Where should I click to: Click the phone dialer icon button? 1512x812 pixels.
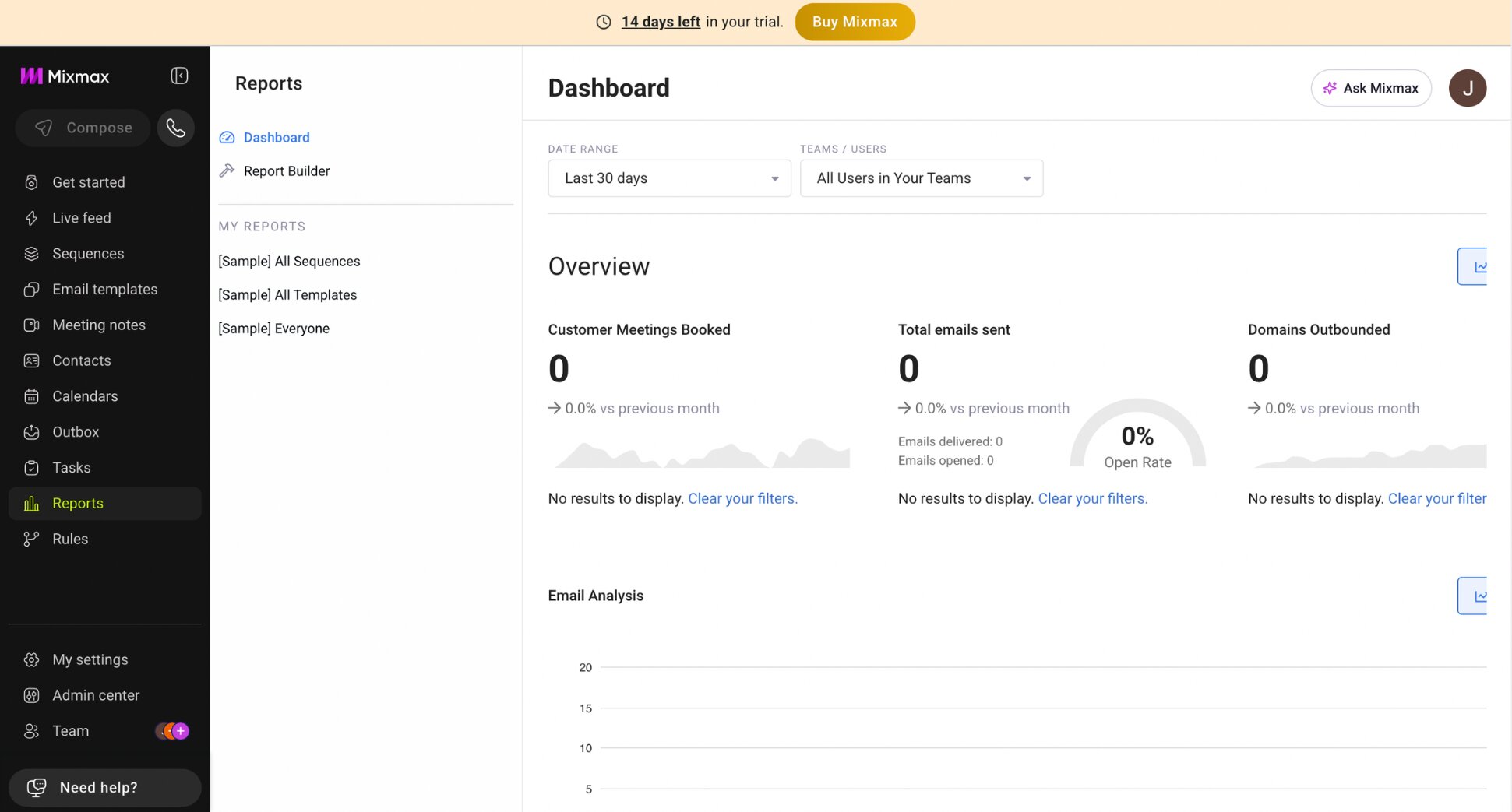[176, 128]
